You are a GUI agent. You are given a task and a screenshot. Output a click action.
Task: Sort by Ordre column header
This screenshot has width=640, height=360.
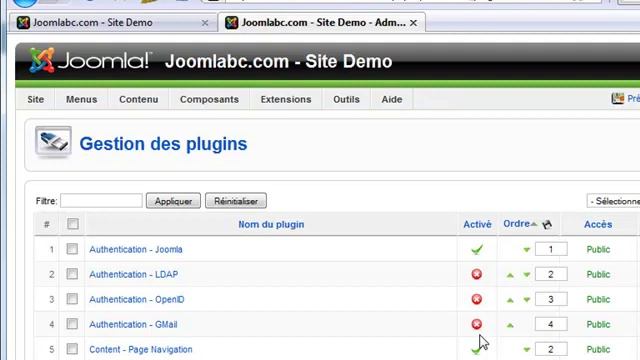pyautogui.click(x=516, y=224)
